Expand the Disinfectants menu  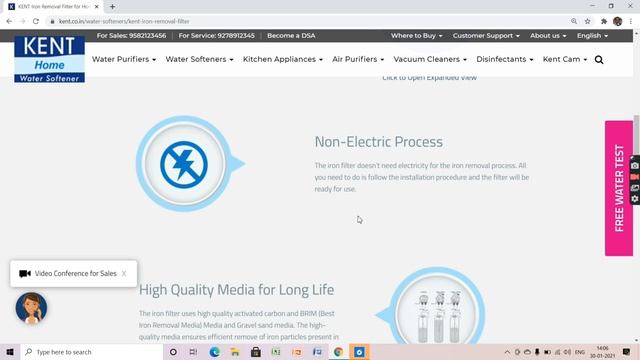(x=504, y=60)
